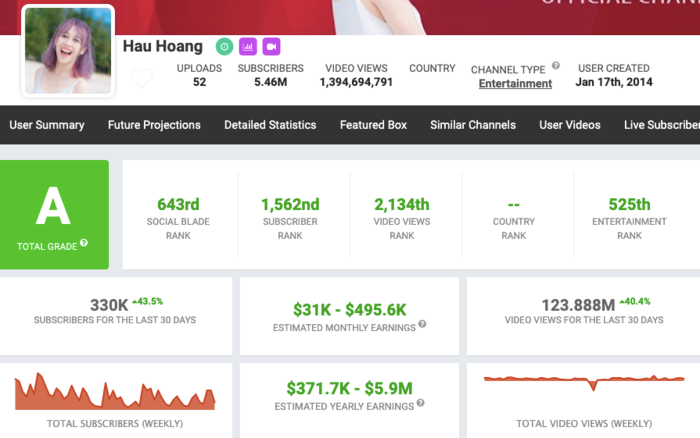Open the User Summary tab
700x438 pixels.
pyautogui.click(x=47, y=125)
